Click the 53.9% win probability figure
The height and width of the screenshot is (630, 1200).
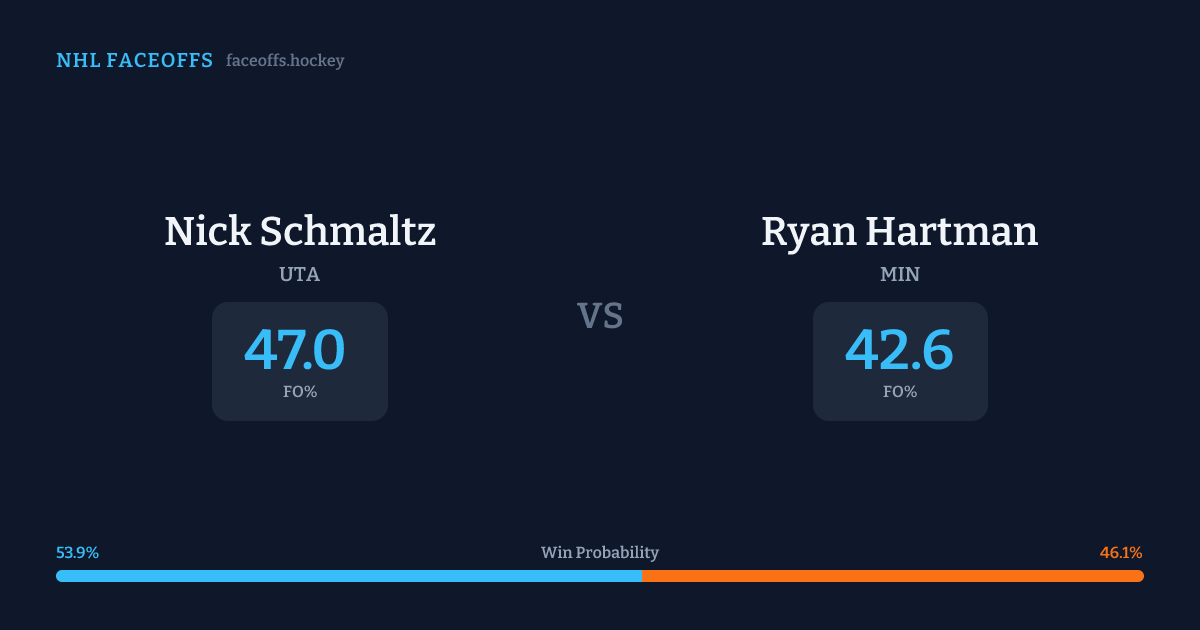(78, 553)
